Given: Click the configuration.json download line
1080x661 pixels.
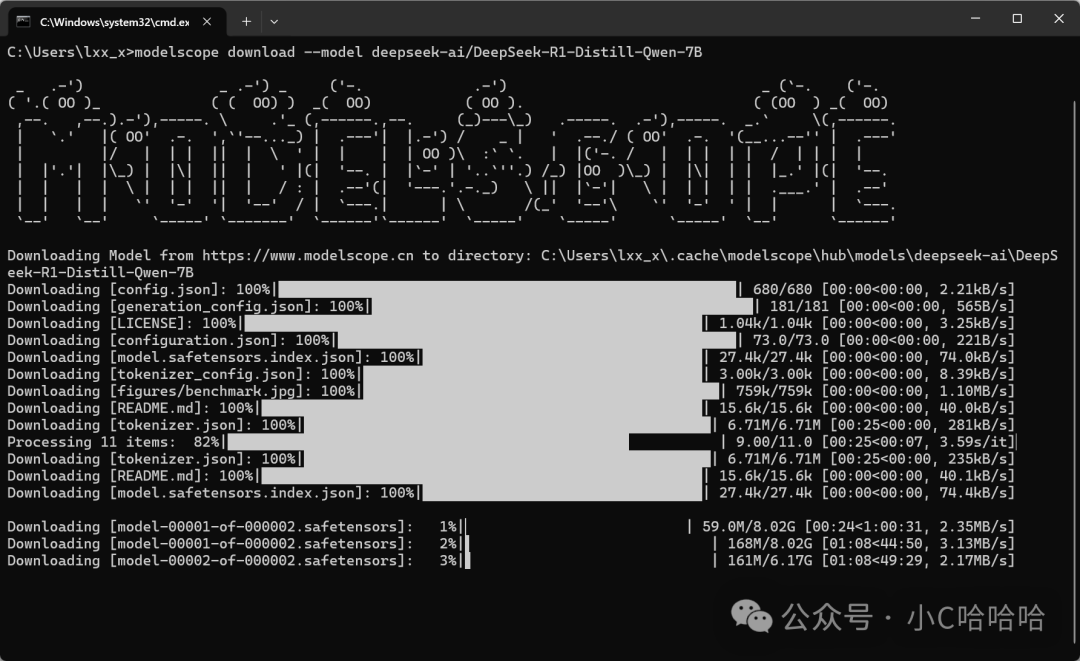Looking at the screenshot, I should tap(510, 340).
